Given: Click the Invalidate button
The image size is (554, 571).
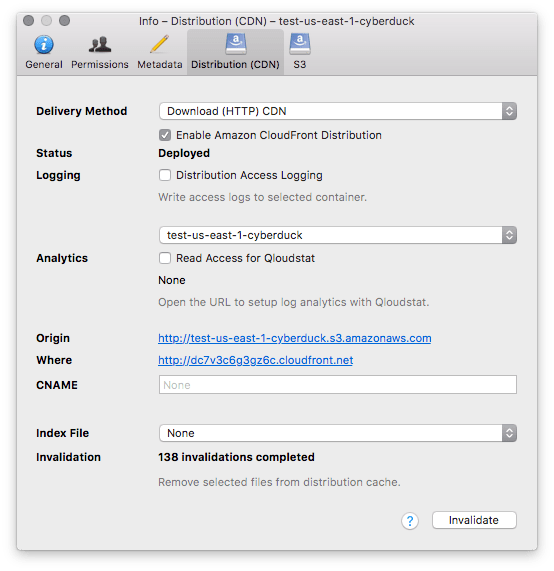Looking at the screenshot, I should coord(474,520).
